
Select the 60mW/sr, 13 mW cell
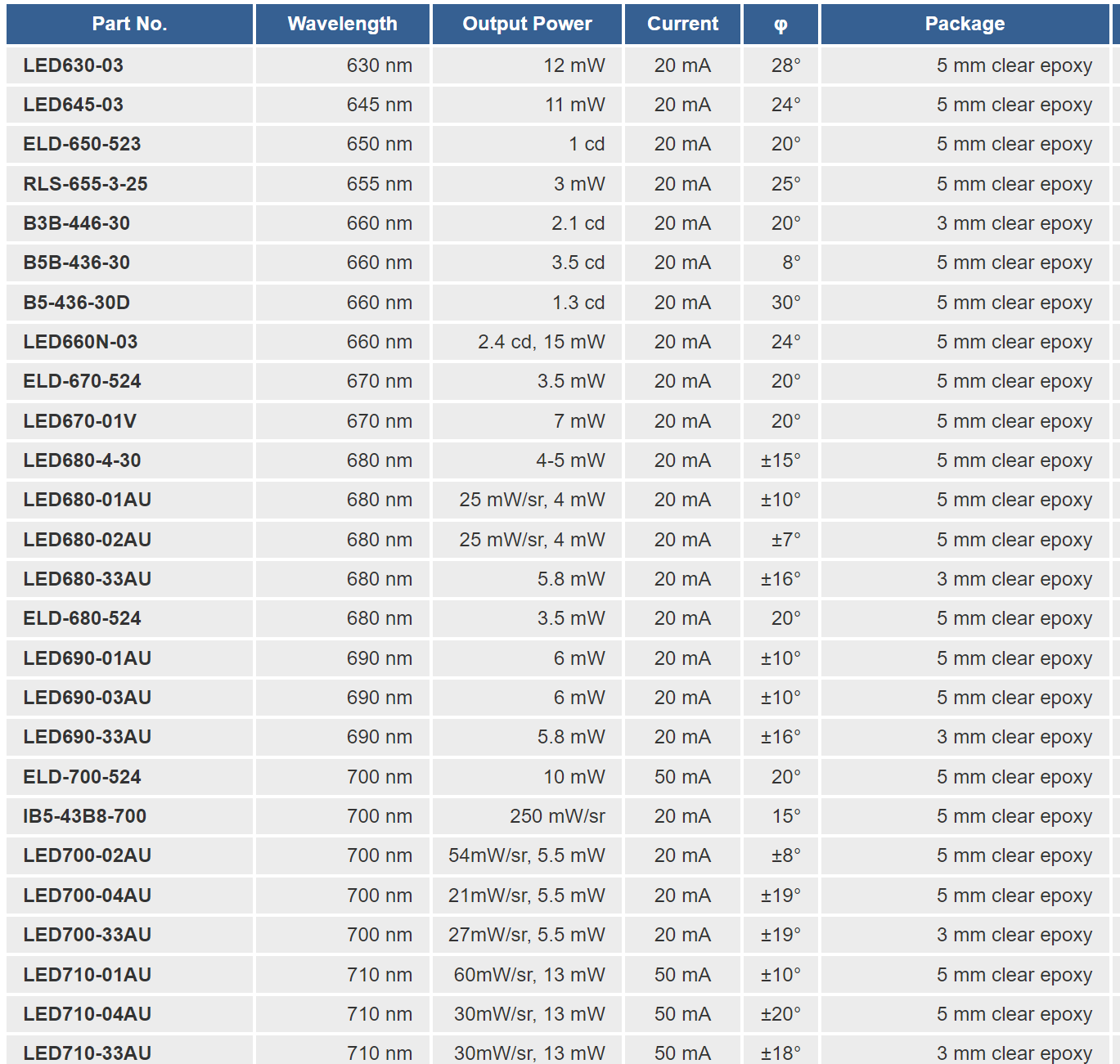pyautogui.click(x=527, y=975)
